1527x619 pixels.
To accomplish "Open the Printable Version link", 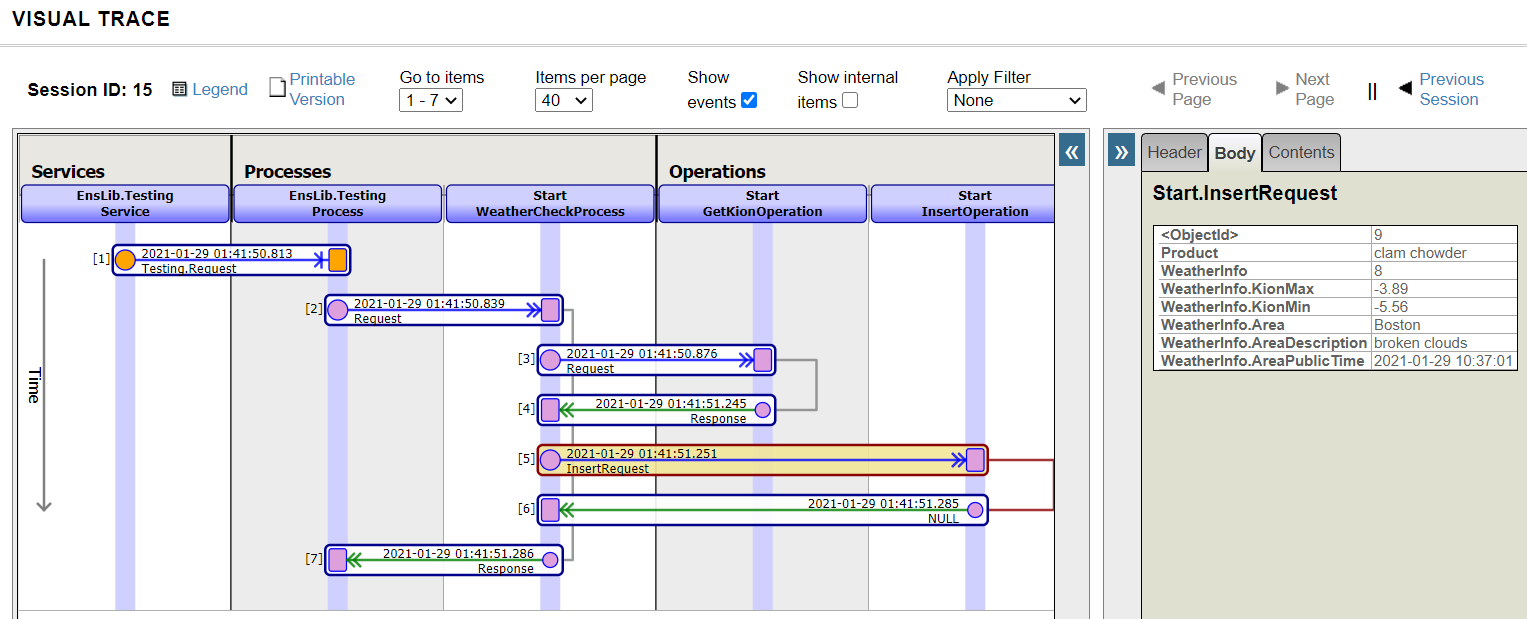I will pyautogui.click(x=322, y=89).
